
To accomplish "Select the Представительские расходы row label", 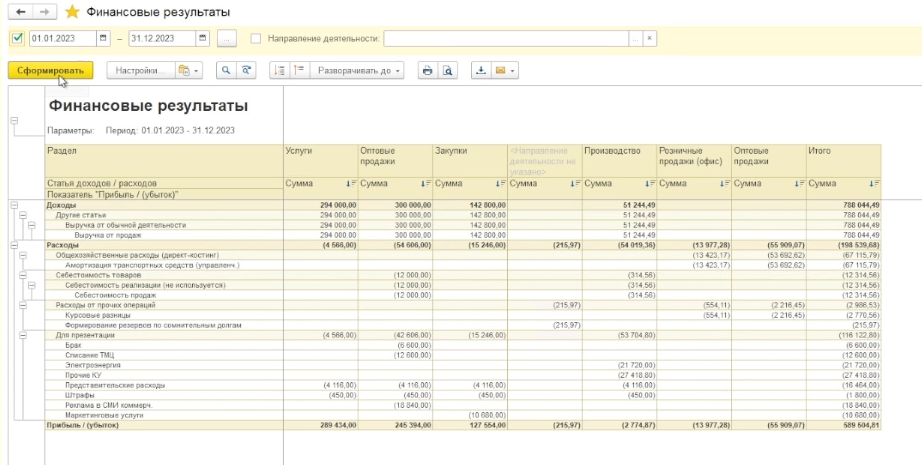I will point(115,385).
